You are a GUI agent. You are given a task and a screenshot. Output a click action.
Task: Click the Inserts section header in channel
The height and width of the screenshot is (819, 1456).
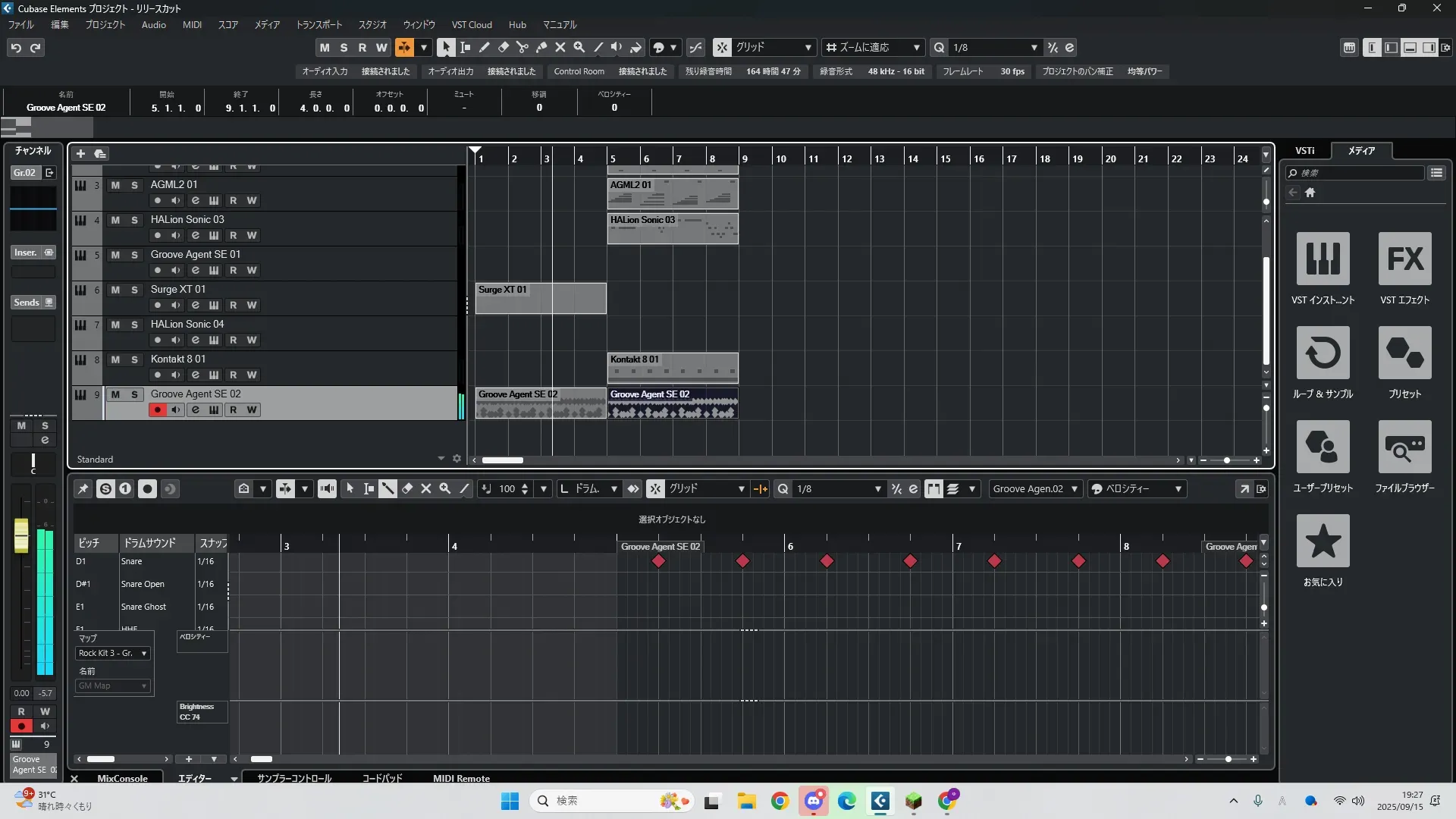(27, 253)
